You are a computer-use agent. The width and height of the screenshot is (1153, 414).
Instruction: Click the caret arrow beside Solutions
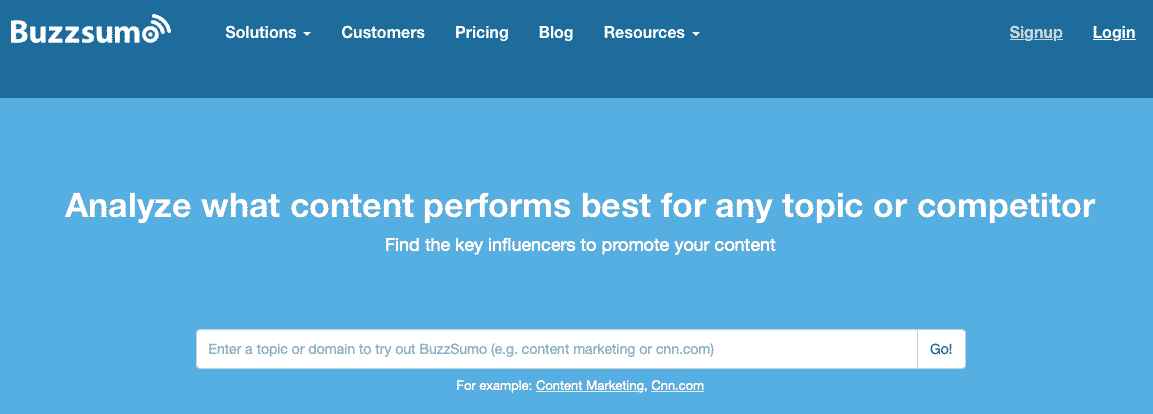point(307,35)
